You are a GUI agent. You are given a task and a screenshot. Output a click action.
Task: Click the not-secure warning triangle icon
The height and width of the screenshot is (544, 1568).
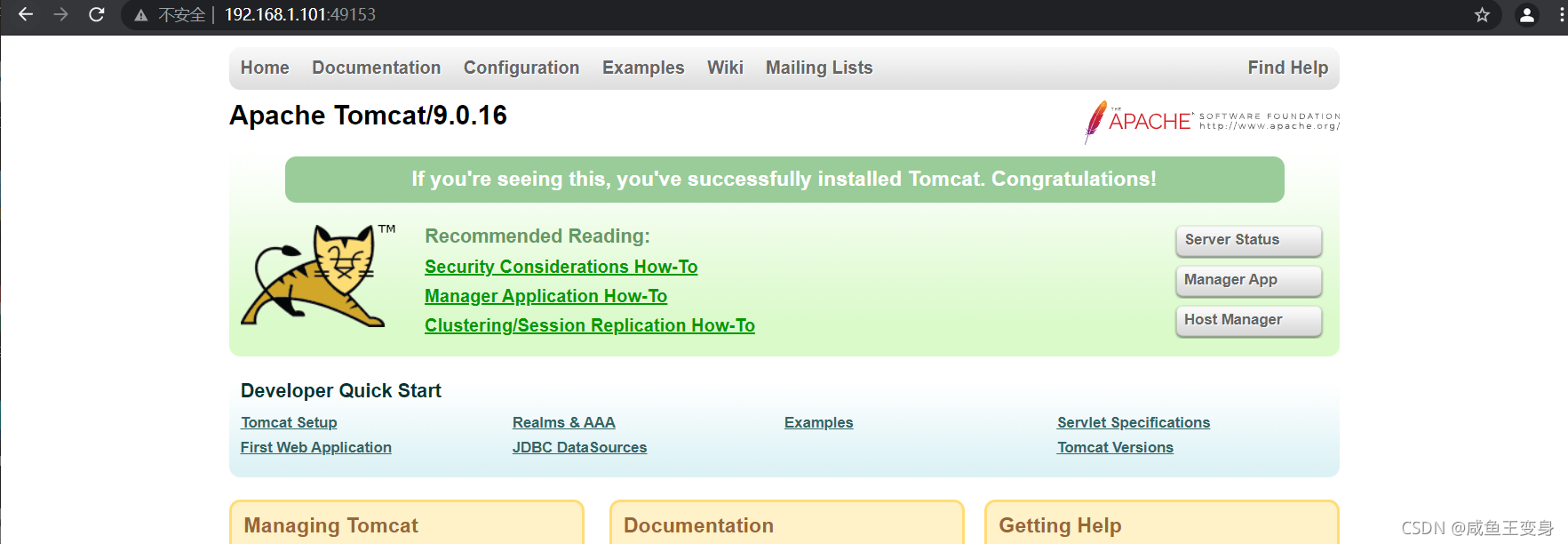pos(140,15)
